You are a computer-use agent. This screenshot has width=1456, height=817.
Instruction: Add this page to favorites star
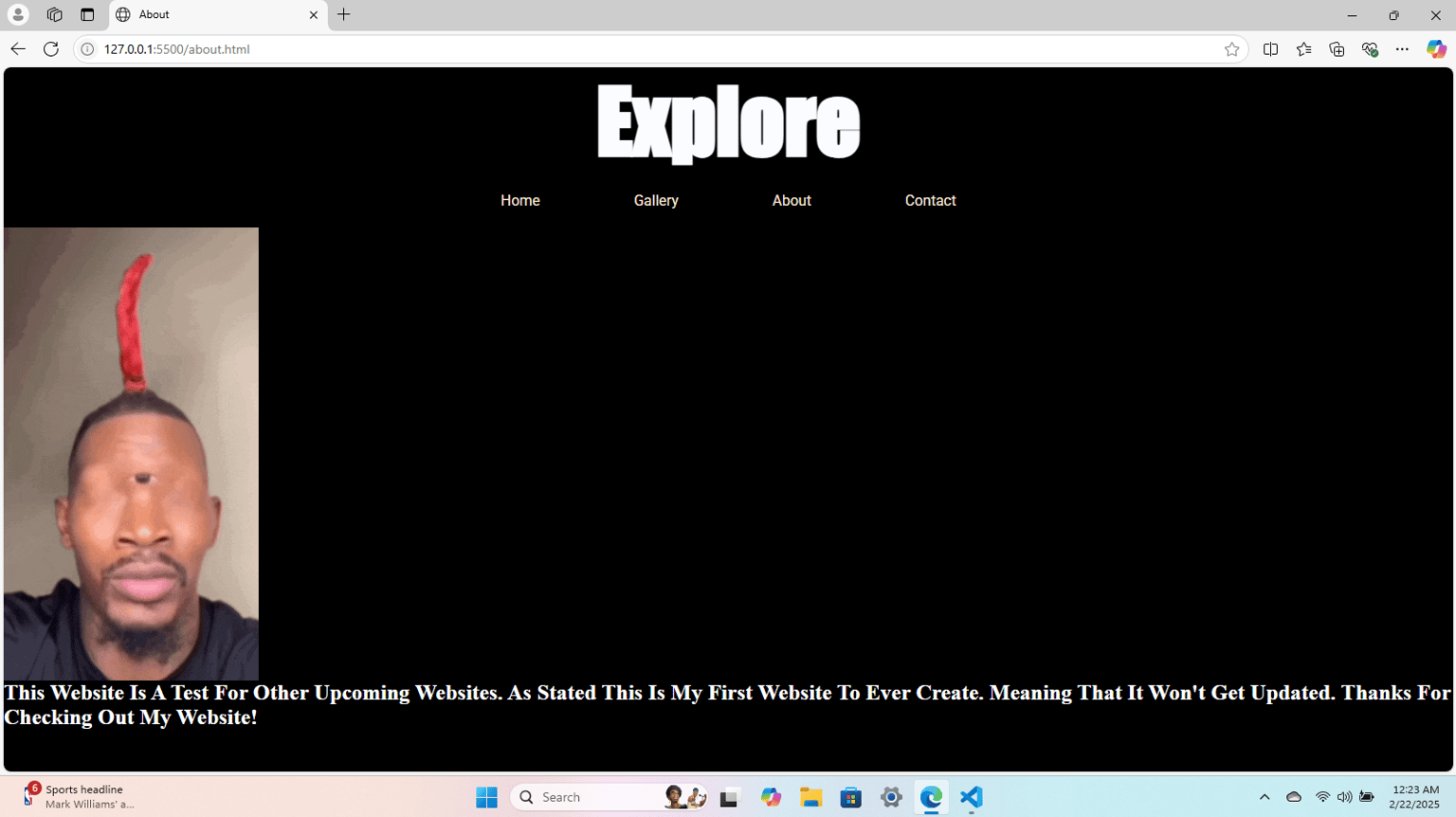pyautogui.click(x=1231, y=49)
